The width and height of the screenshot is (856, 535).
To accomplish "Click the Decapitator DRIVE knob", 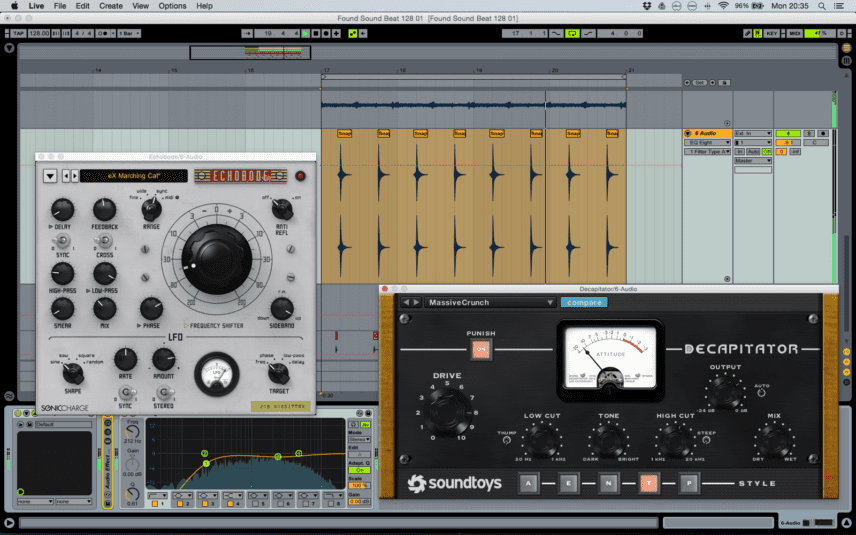I will [x=447, y=412].
